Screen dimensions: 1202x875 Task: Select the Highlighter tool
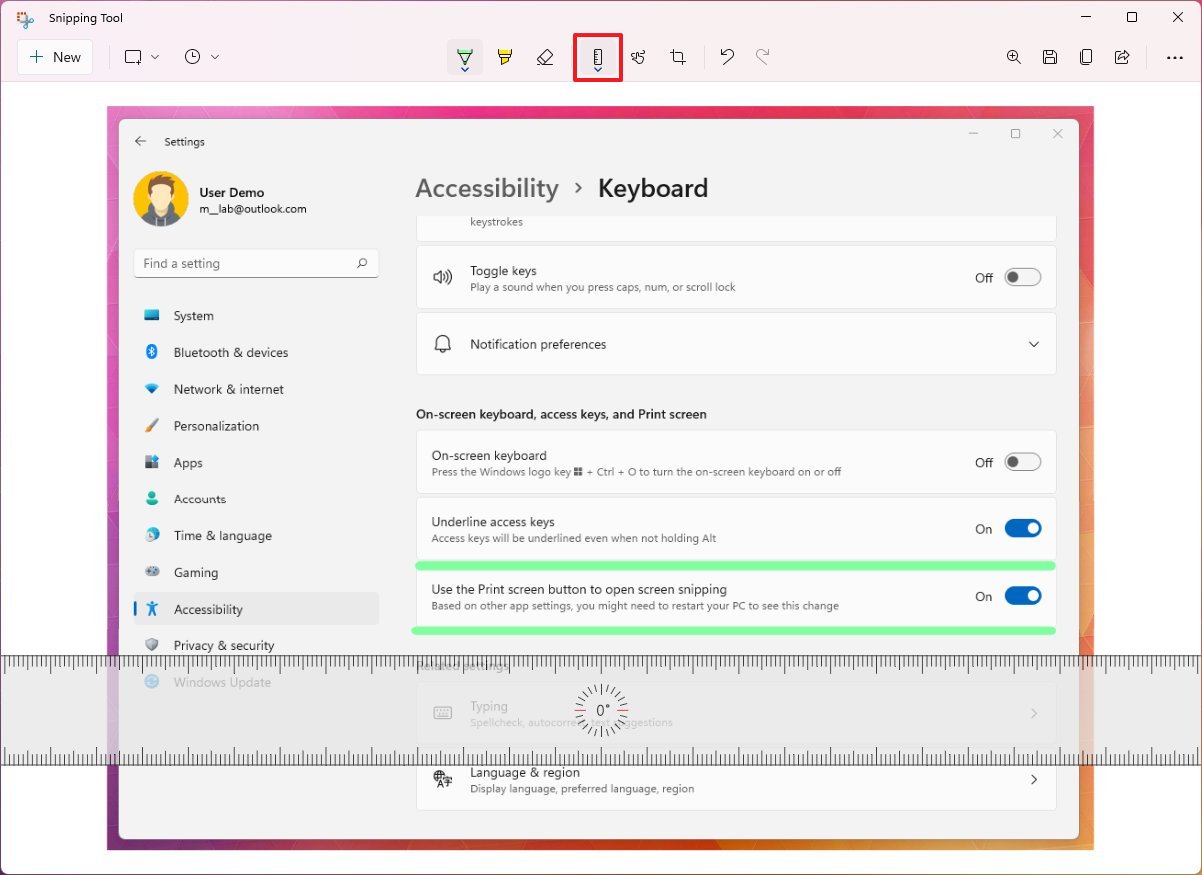(505, 57)
